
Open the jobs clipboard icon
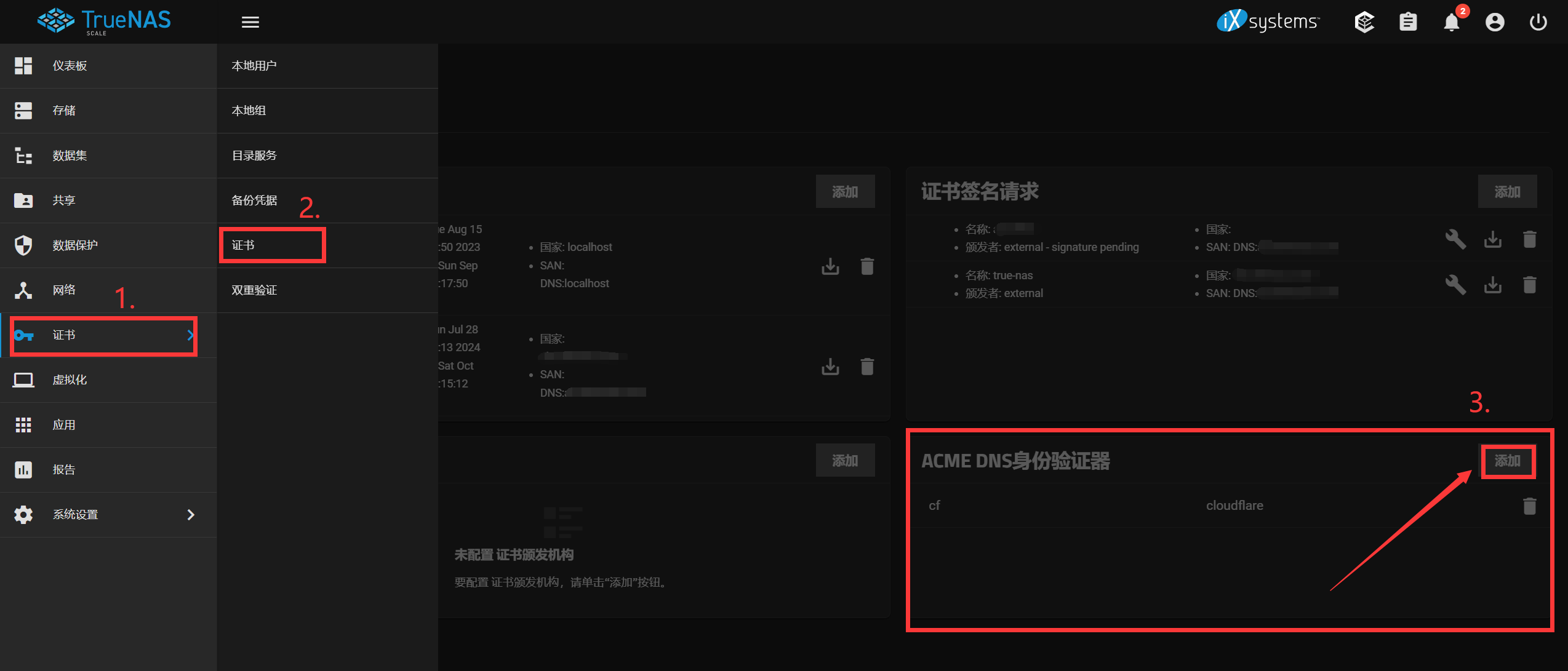1408,22
